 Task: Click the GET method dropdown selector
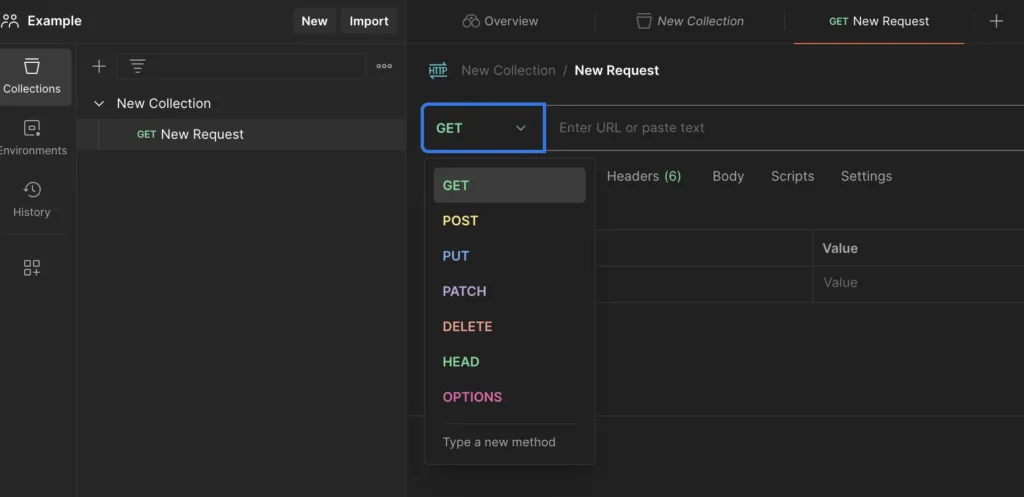[483, 128]
